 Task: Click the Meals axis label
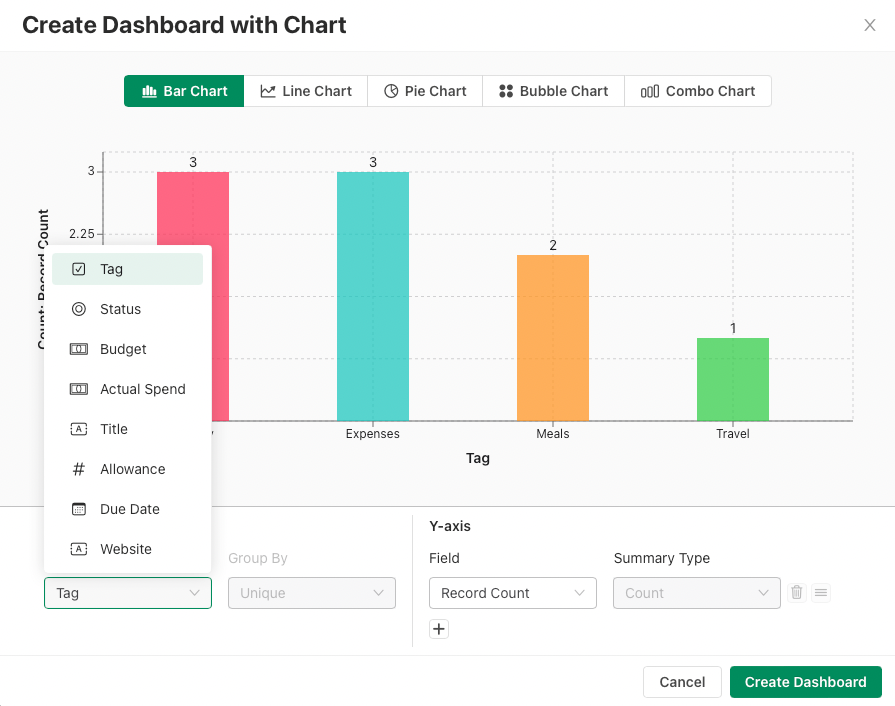click(553, 434)
